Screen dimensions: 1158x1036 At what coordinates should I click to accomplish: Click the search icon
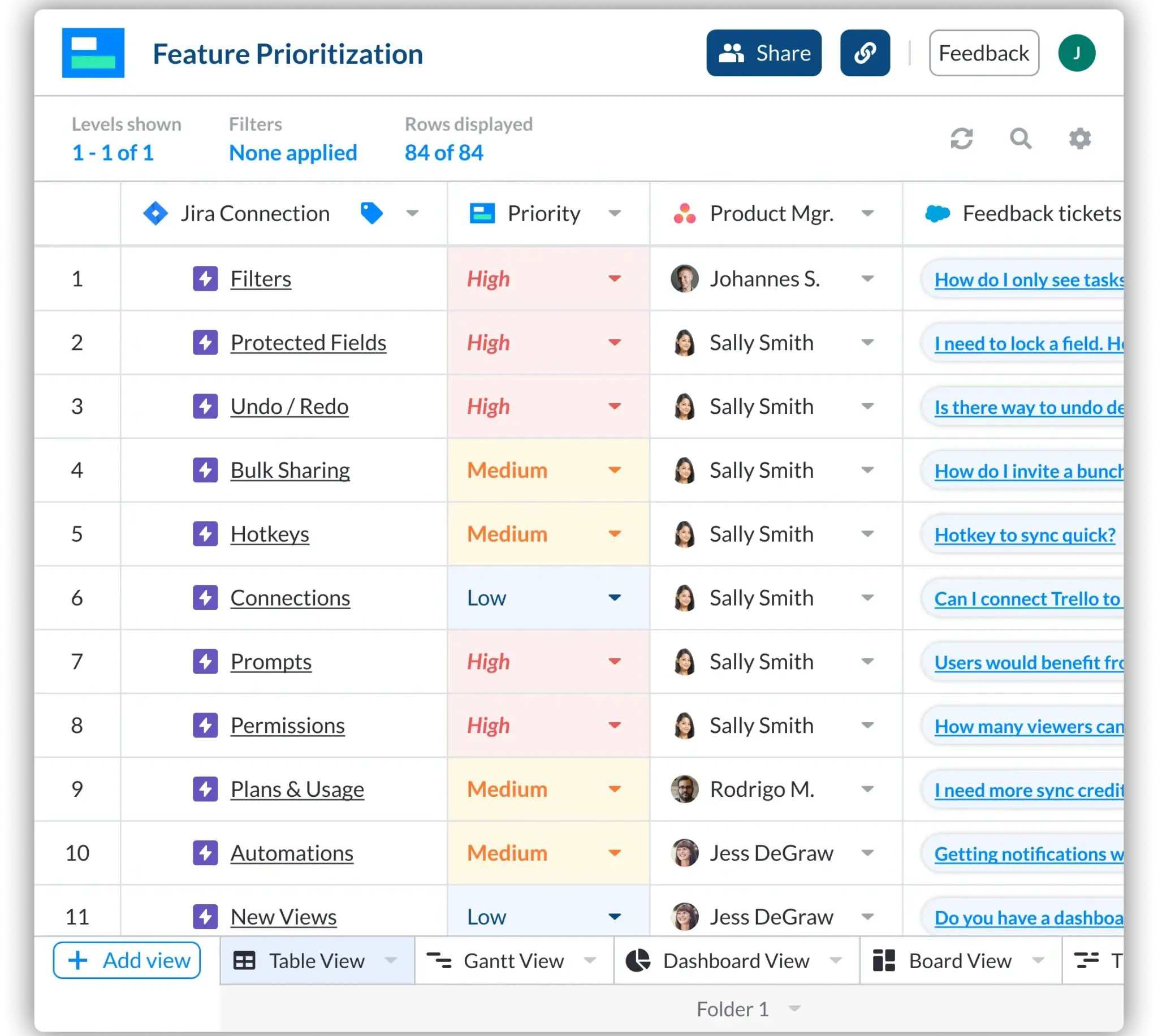(x=1020, y=139)
